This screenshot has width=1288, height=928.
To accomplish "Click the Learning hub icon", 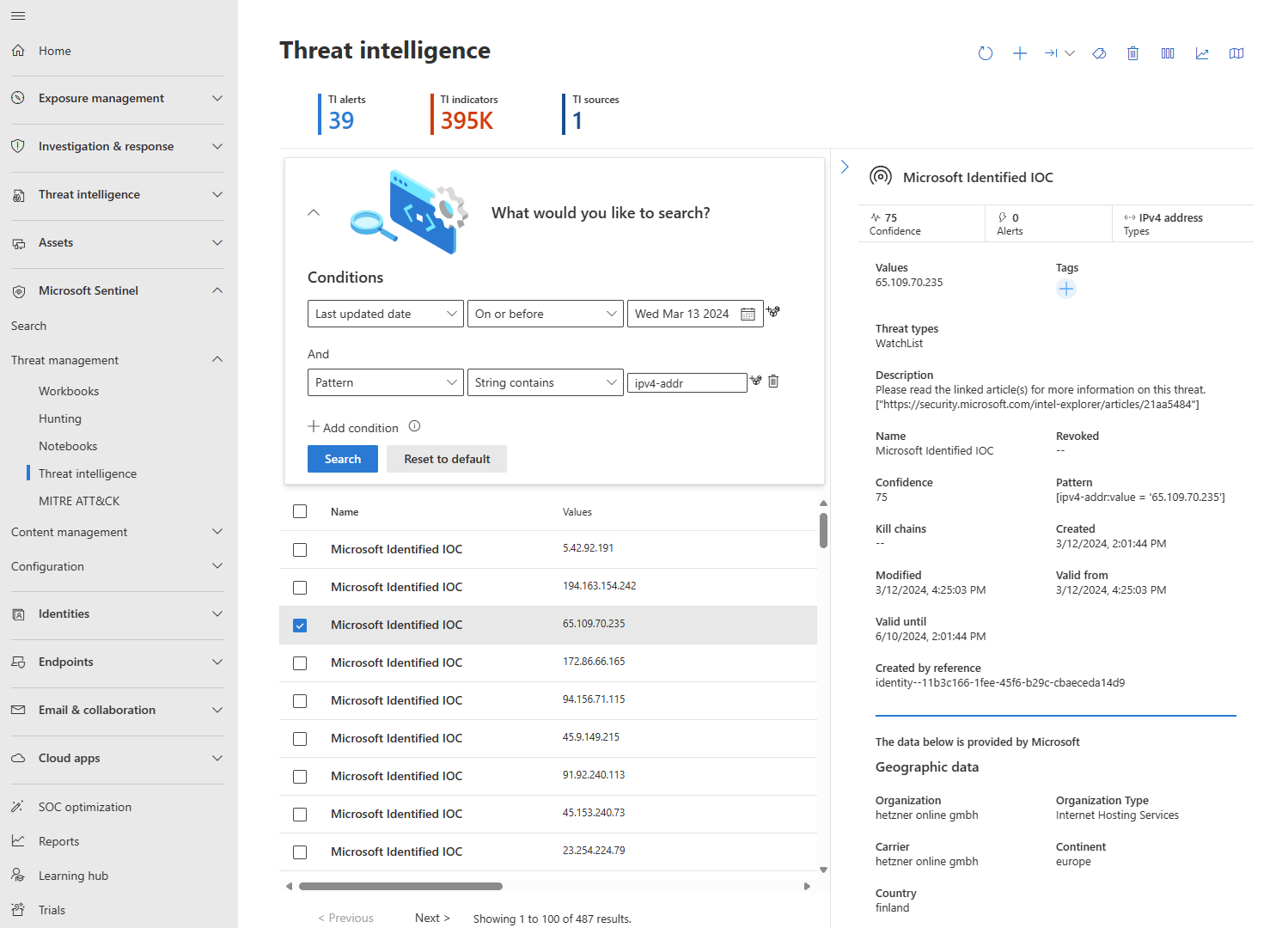I will [18, 876].
